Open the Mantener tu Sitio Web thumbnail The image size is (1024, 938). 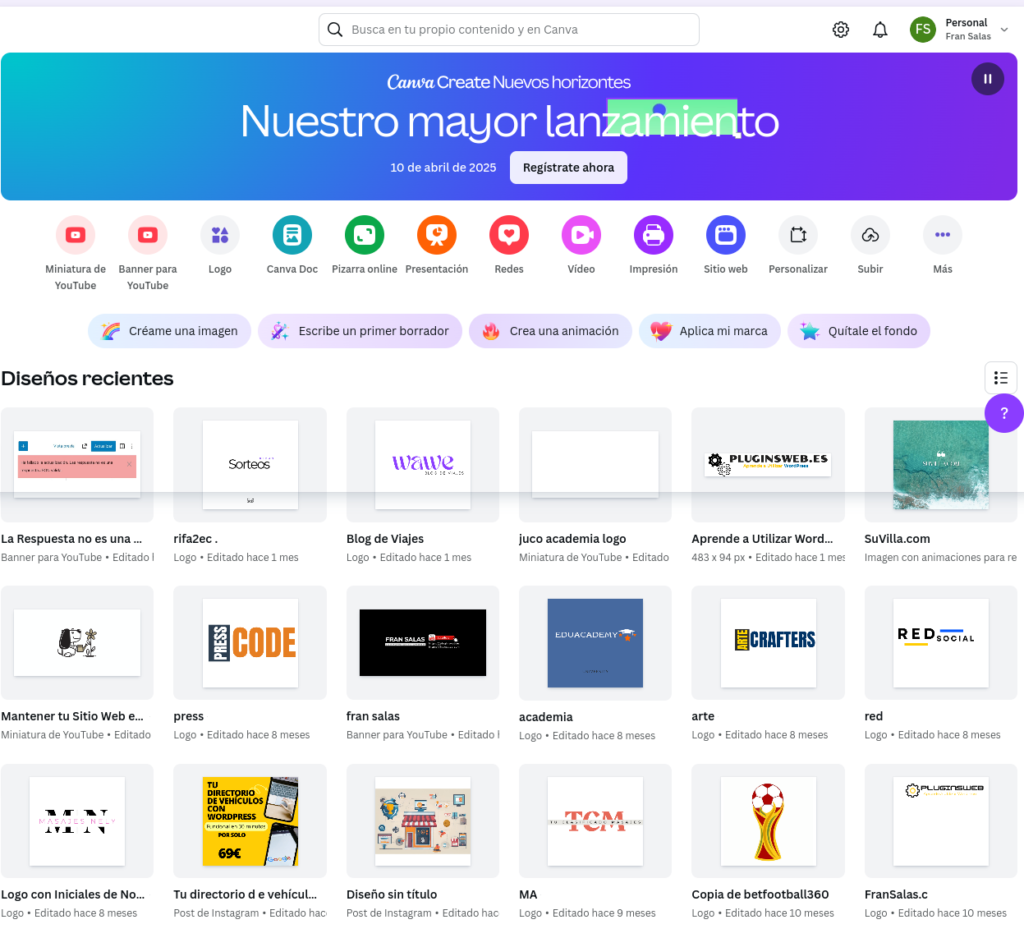point(77,643)
